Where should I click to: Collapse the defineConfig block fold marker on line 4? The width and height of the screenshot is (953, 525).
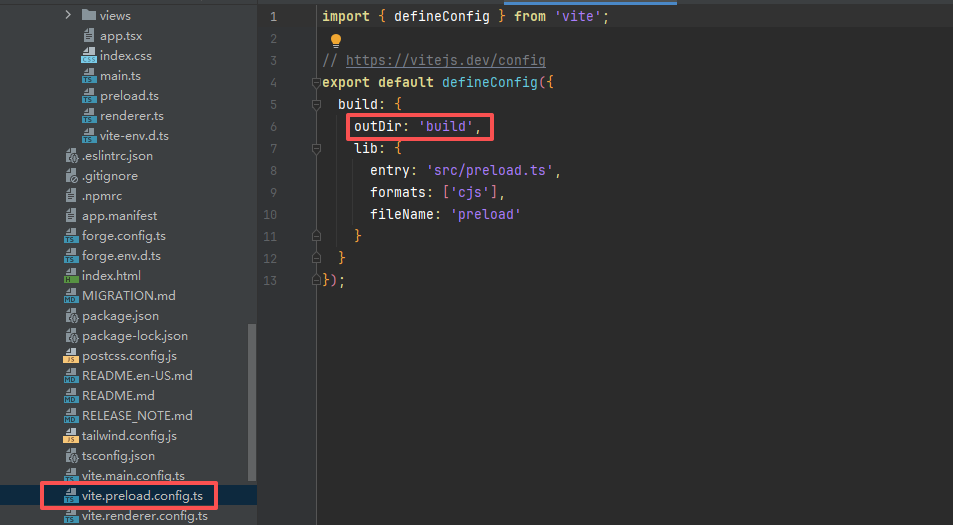click(x=316, y=83)
